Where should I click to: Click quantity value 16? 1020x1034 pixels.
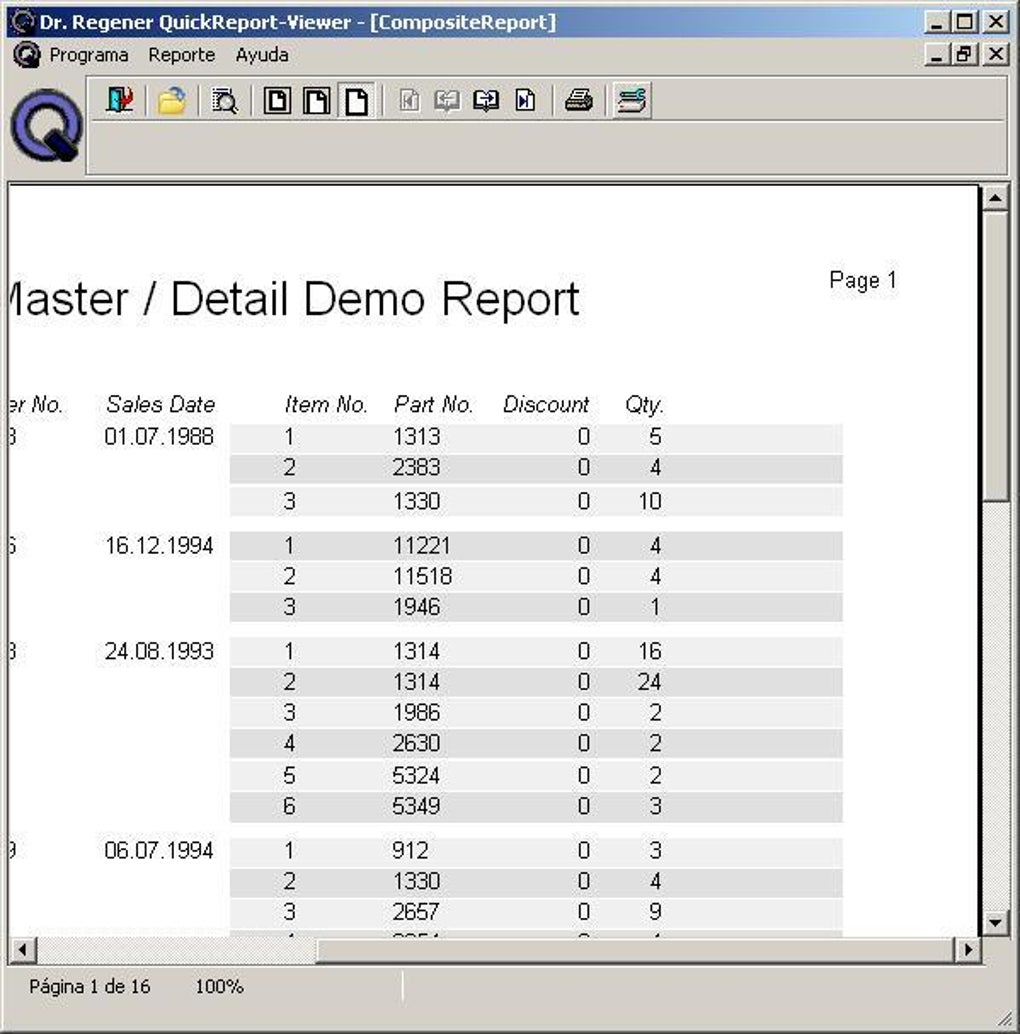click(x=649, y=651)
